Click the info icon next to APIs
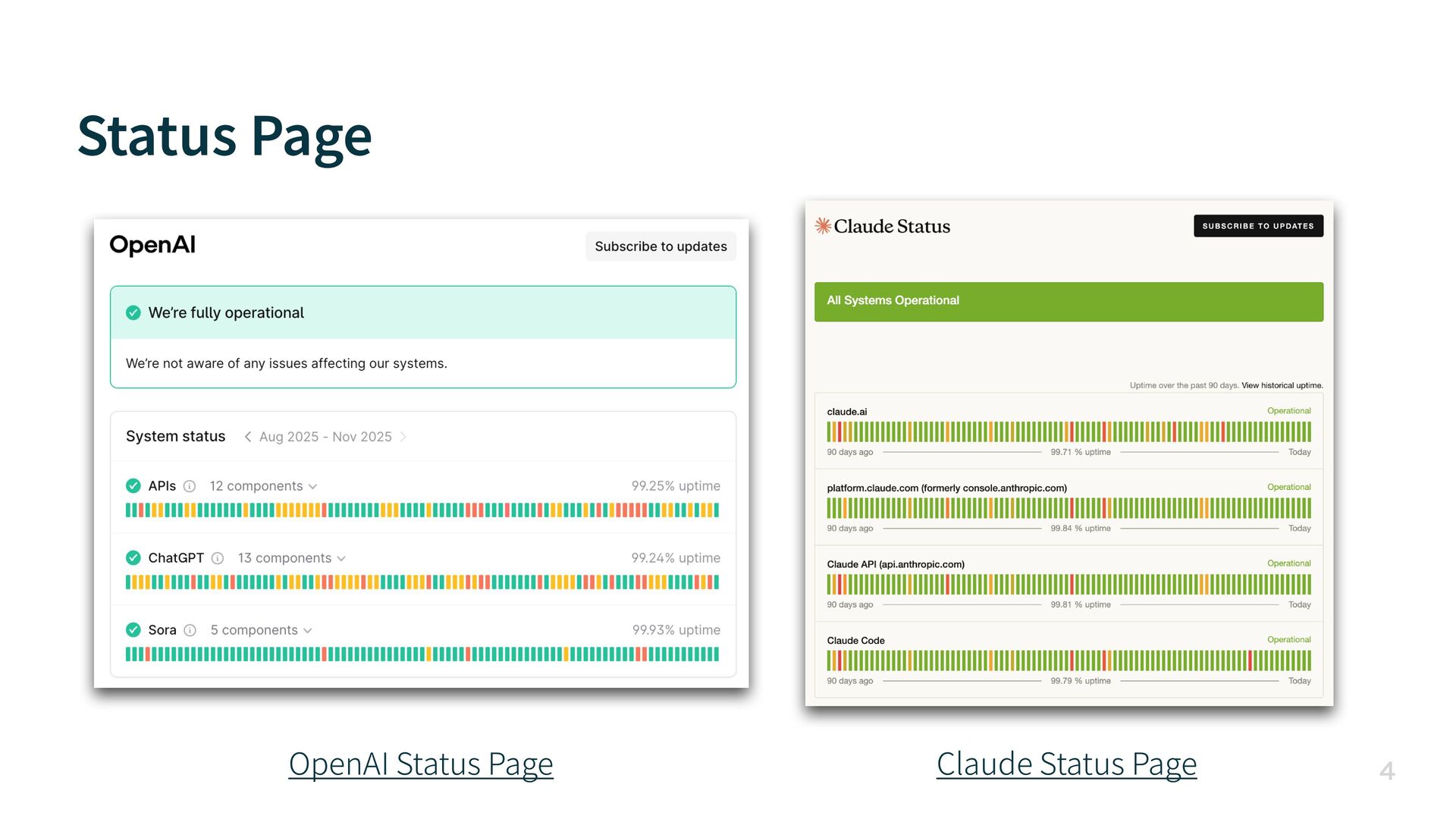Viewport: 1456px width, 819px height. click(x=190, y=486)
